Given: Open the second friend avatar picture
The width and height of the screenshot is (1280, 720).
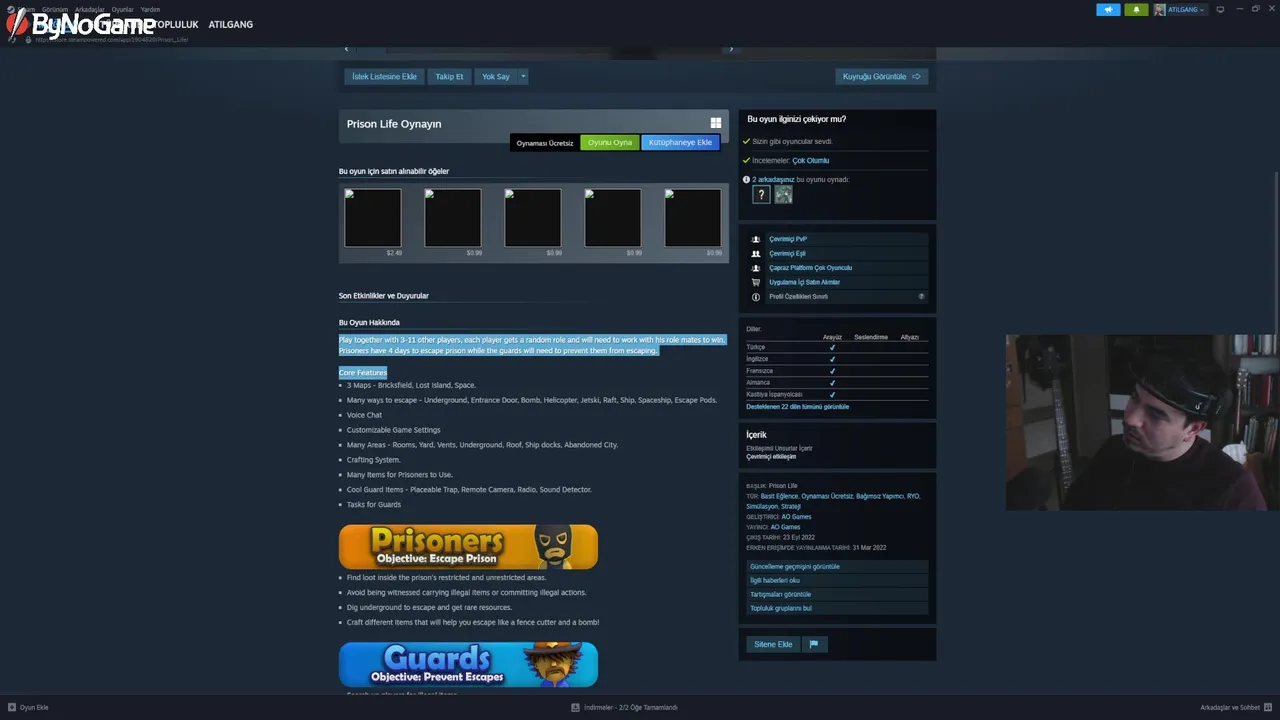Looking at the screenshot, I should click(x=783, y=194).
